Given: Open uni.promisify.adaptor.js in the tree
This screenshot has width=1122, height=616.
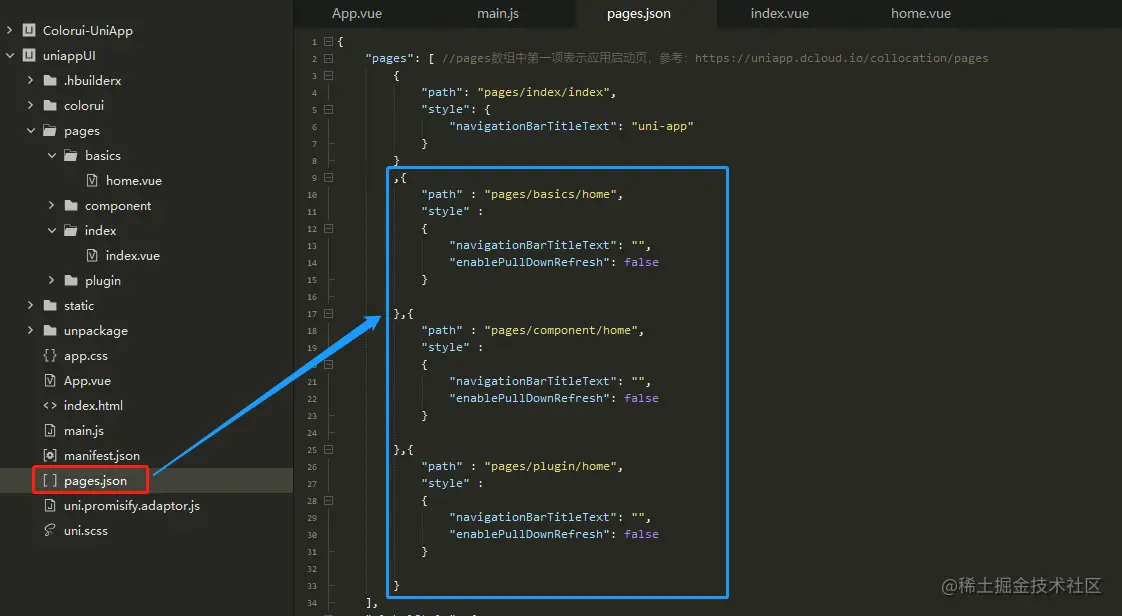Looking at the screenshot, I should tap(132, 506).
